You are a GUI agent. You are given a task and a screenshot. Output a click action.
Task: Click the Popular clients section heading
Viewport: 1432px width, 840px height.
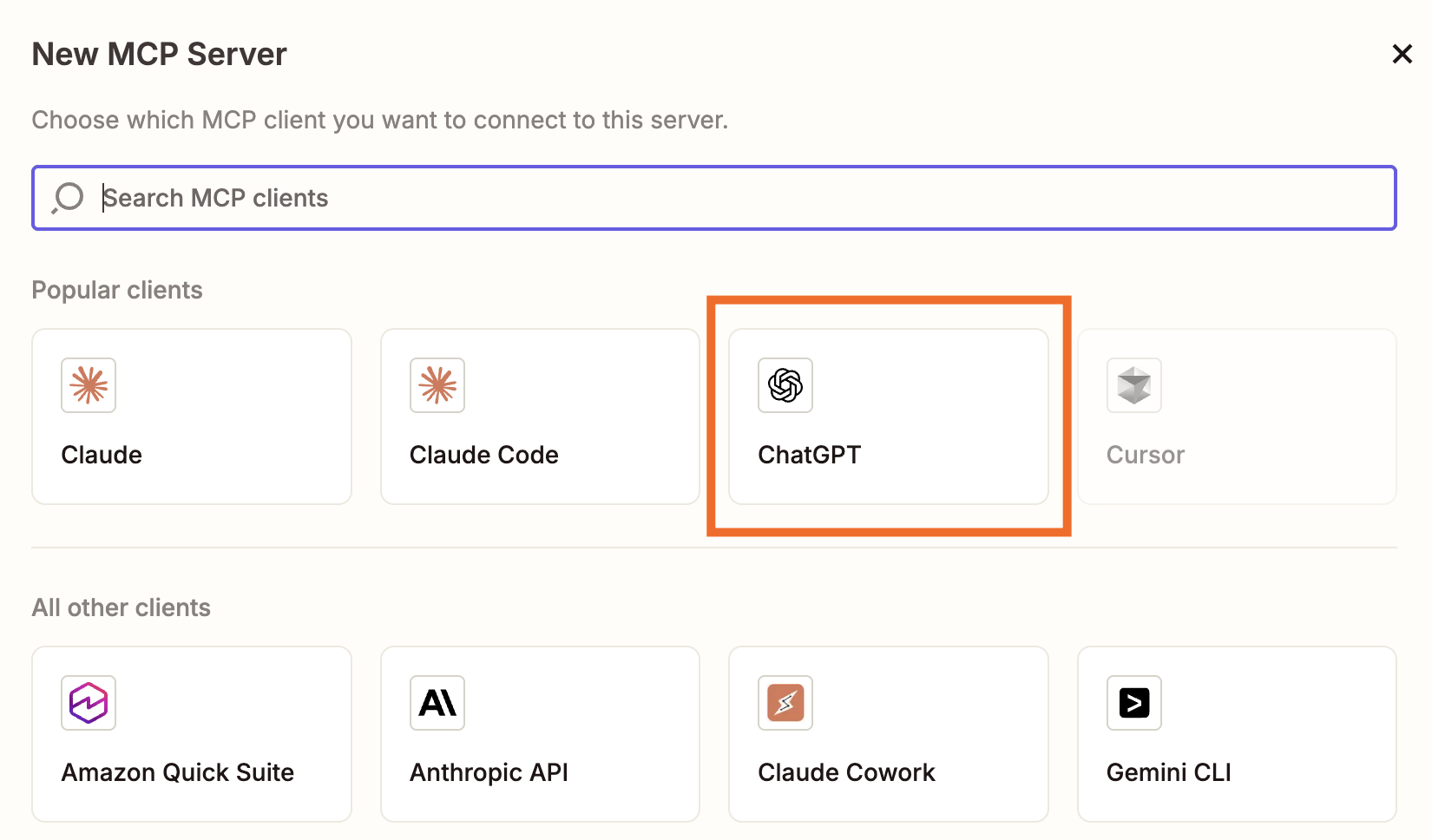coord(116,290)
